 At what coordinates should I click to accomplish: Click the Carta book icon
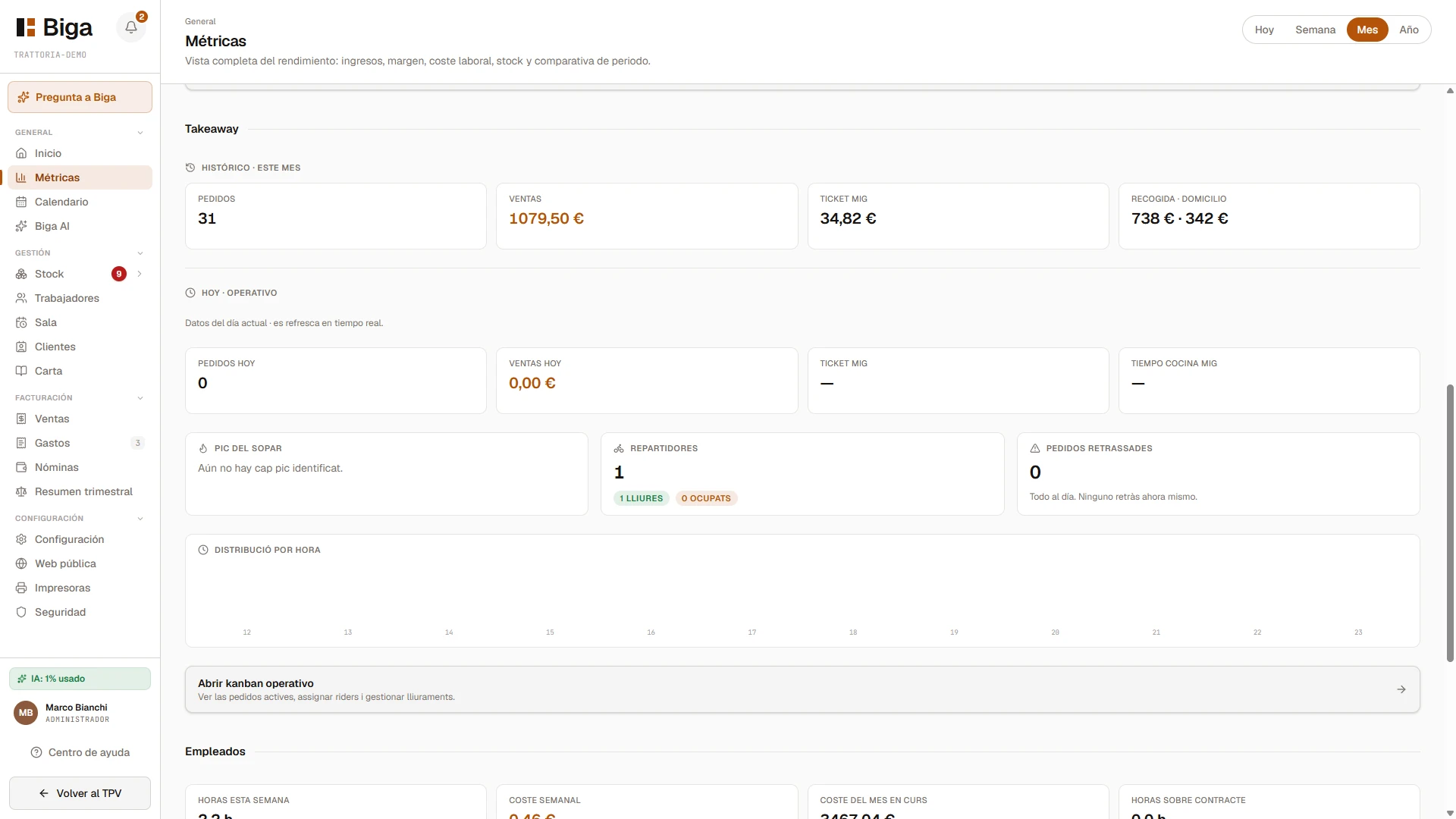tap(21, 371)
